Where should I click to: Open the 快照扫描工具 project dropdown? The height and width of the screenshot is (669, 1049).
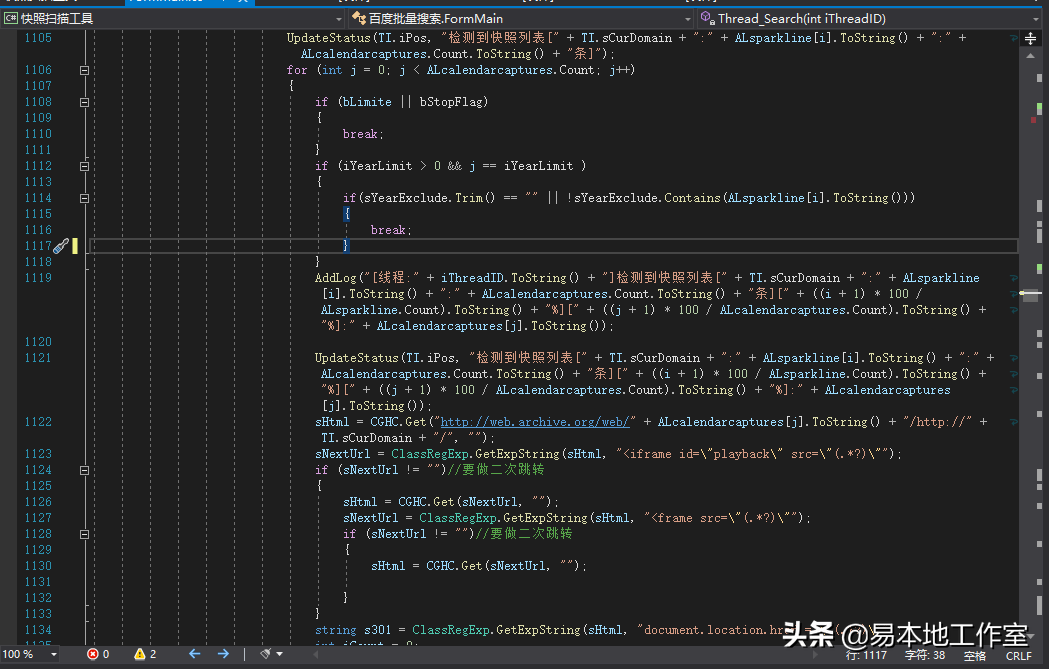(x=174, y=18)
